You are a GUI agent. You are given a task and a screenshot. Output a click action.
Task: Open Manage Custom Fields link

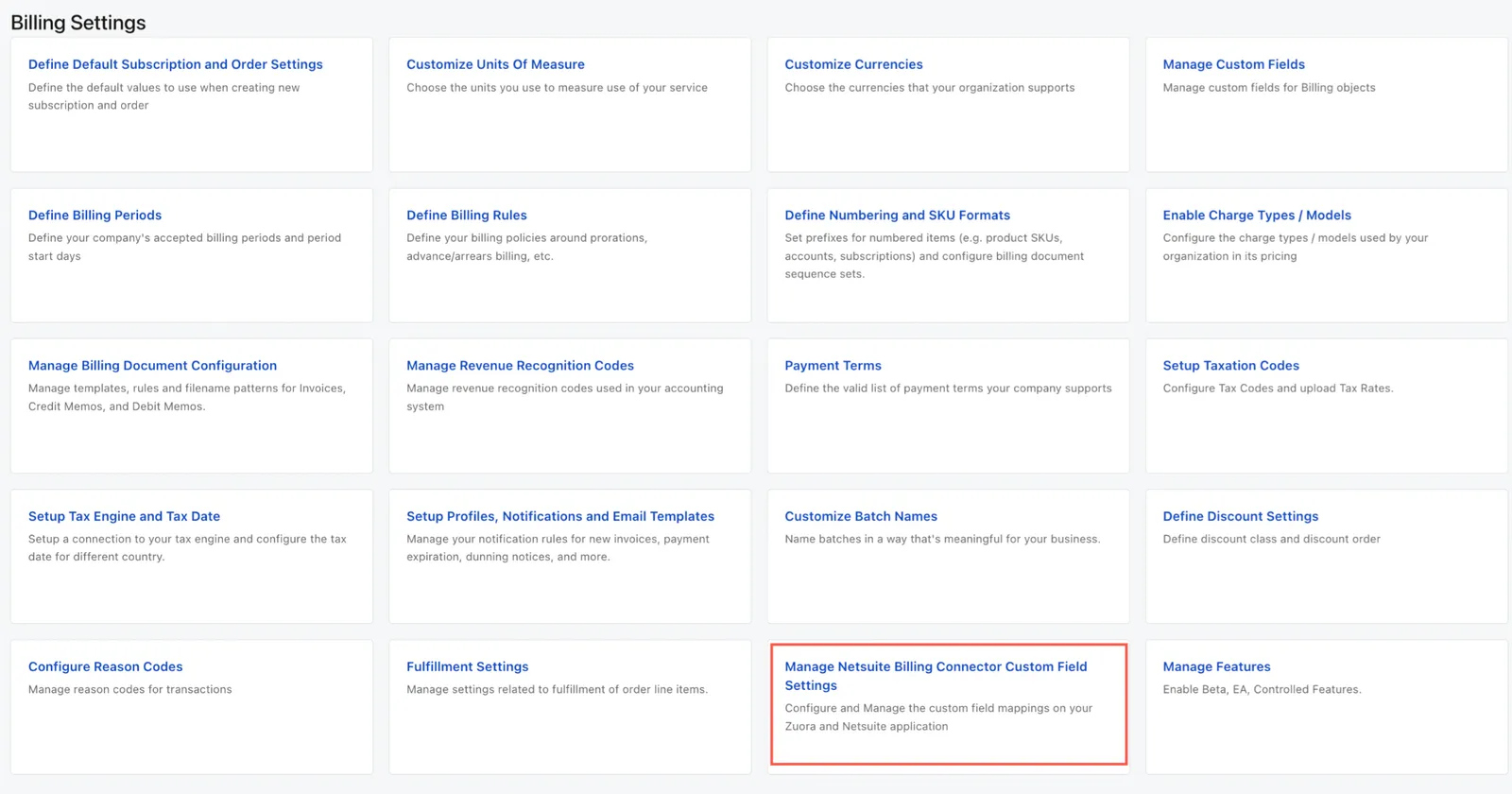click(1233, 64)
